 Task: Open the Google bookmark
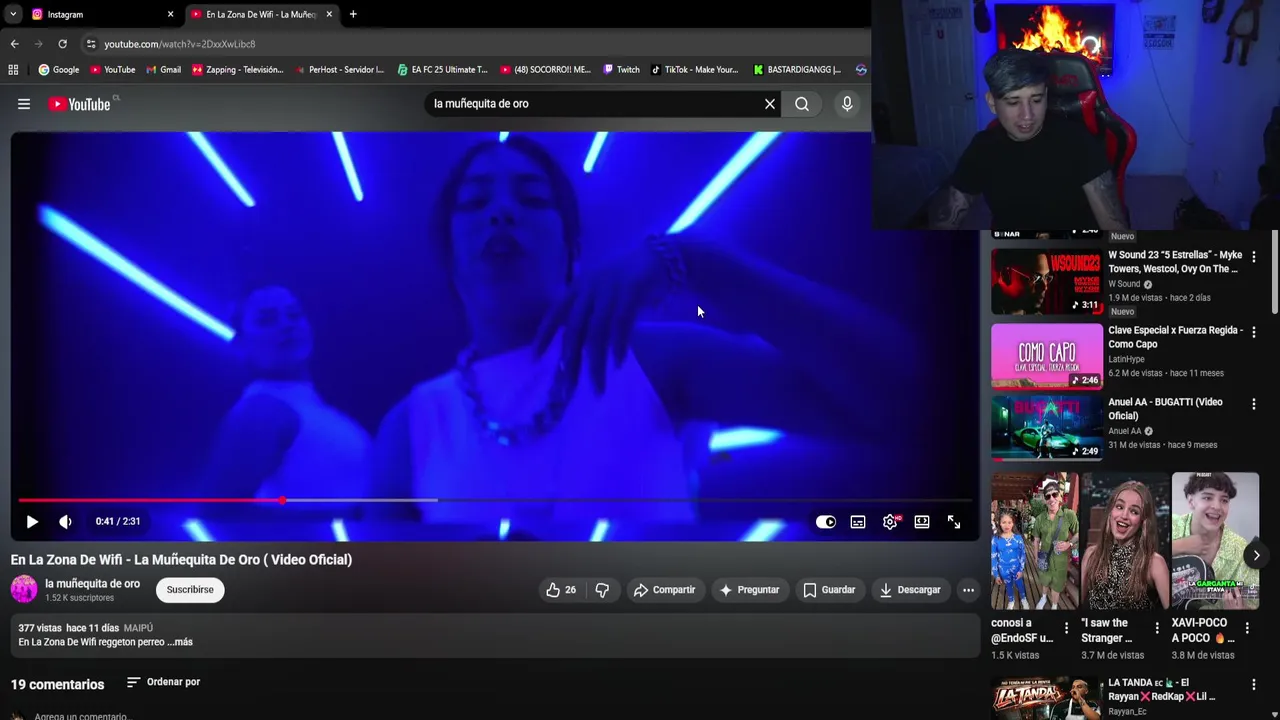coord(59,70)
